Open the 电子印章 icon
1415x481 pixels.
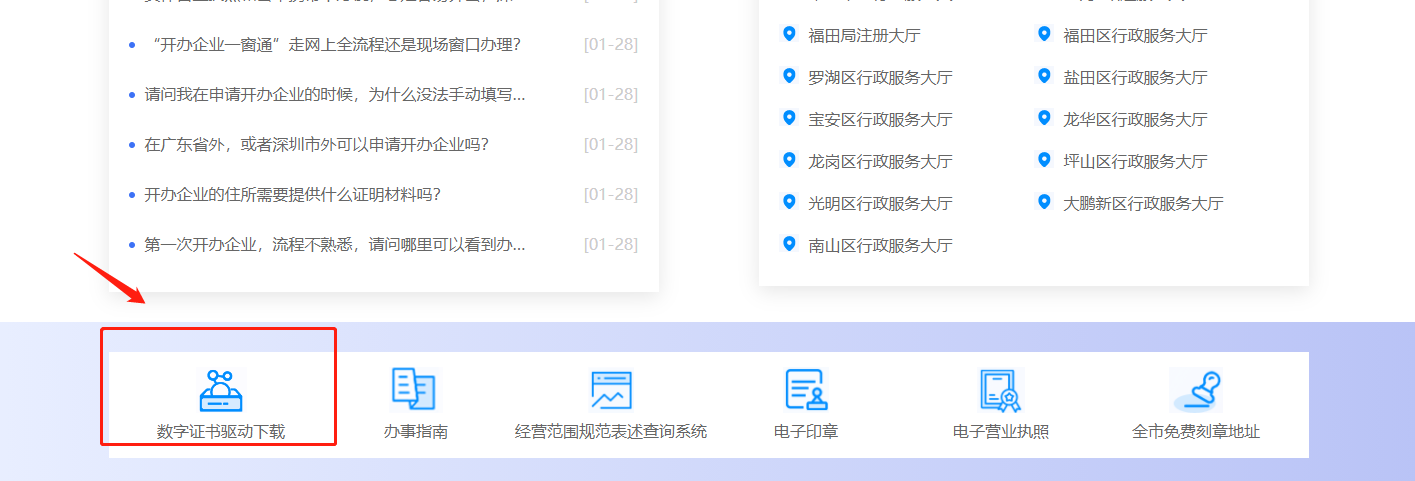(806, 389)
